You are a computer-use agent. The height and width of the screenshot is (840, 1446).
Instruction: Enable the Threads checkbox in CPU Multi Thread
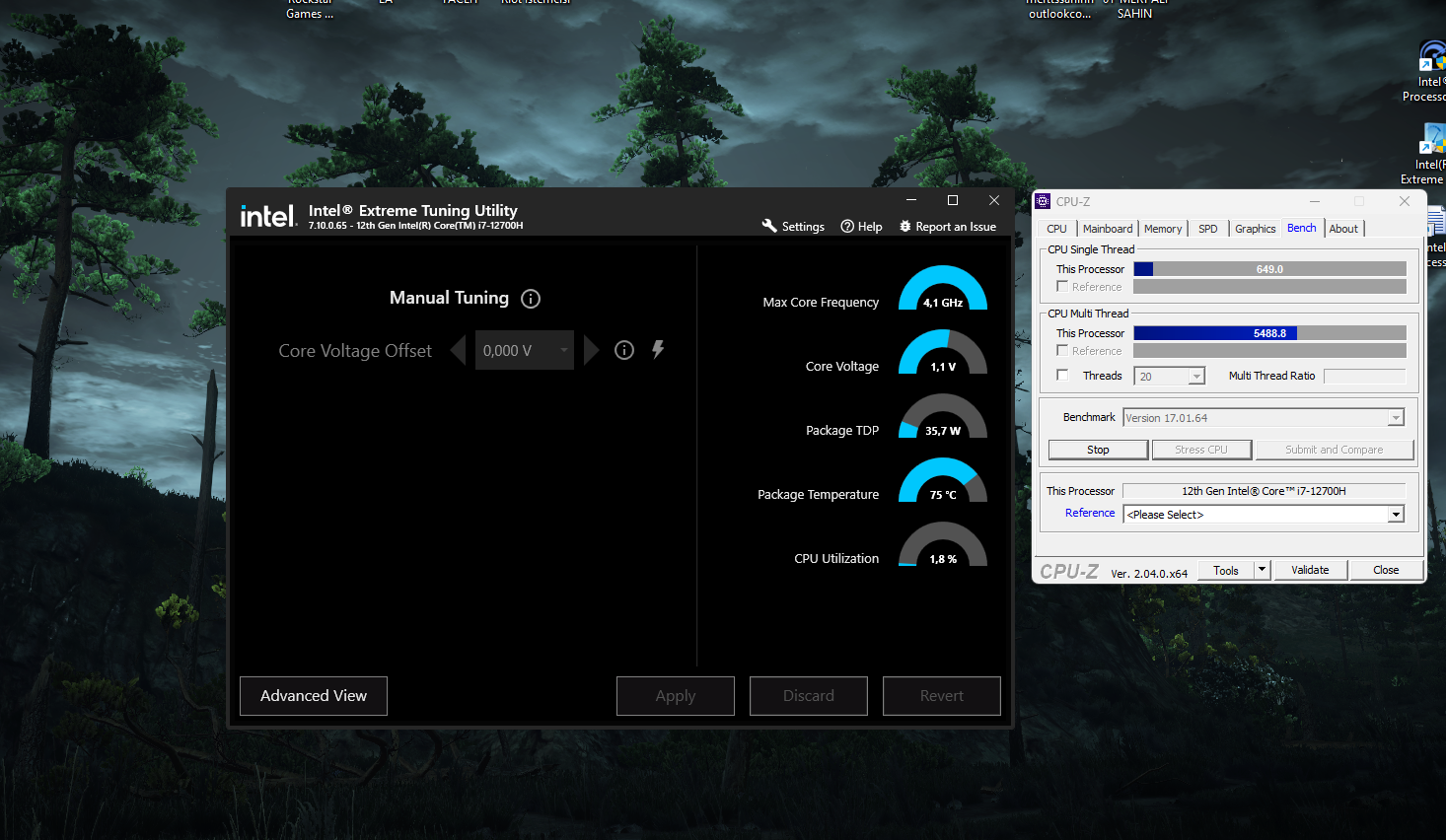point(1062,375)
